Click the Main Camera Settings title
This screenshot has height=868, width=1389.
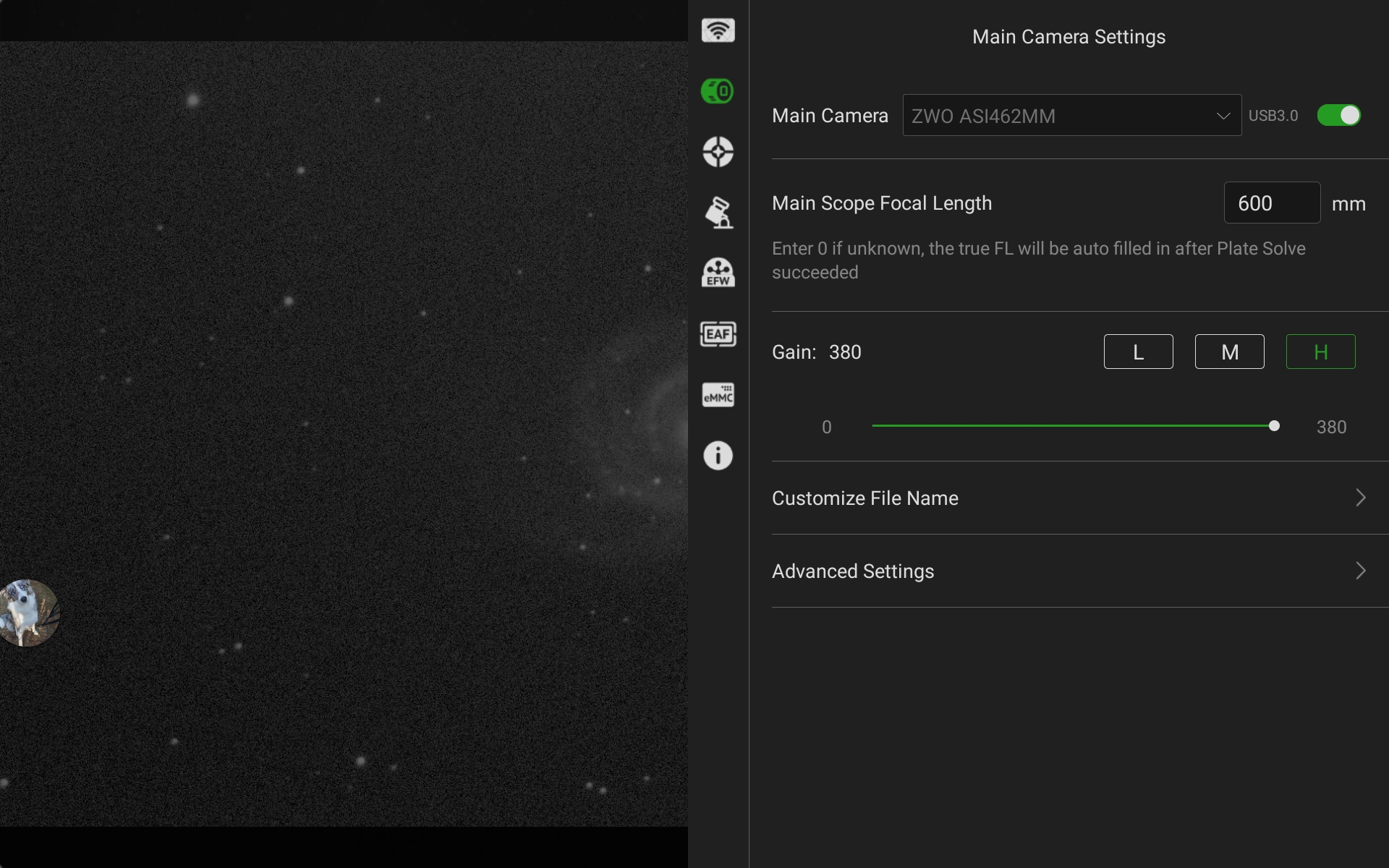point(1069,37)
